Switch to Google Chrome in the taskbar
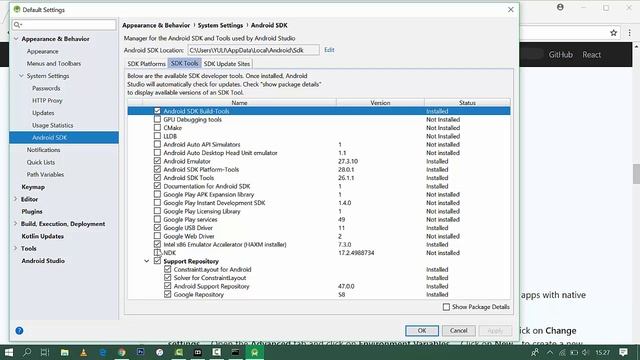This screenshot has width=640, height=360. pos(122,352)
